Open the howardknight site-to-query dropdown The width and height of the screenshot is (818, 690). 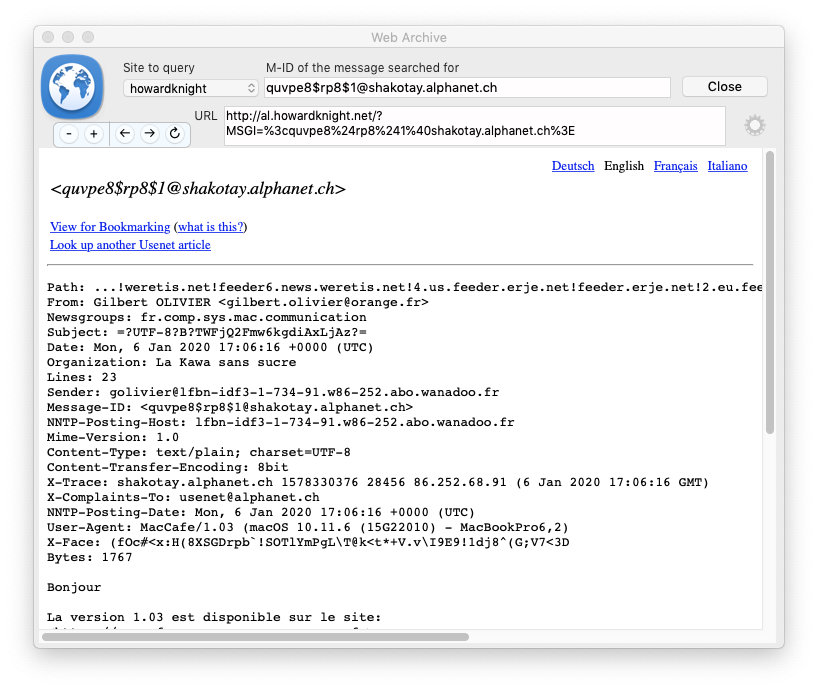click(x=190, y=87)
